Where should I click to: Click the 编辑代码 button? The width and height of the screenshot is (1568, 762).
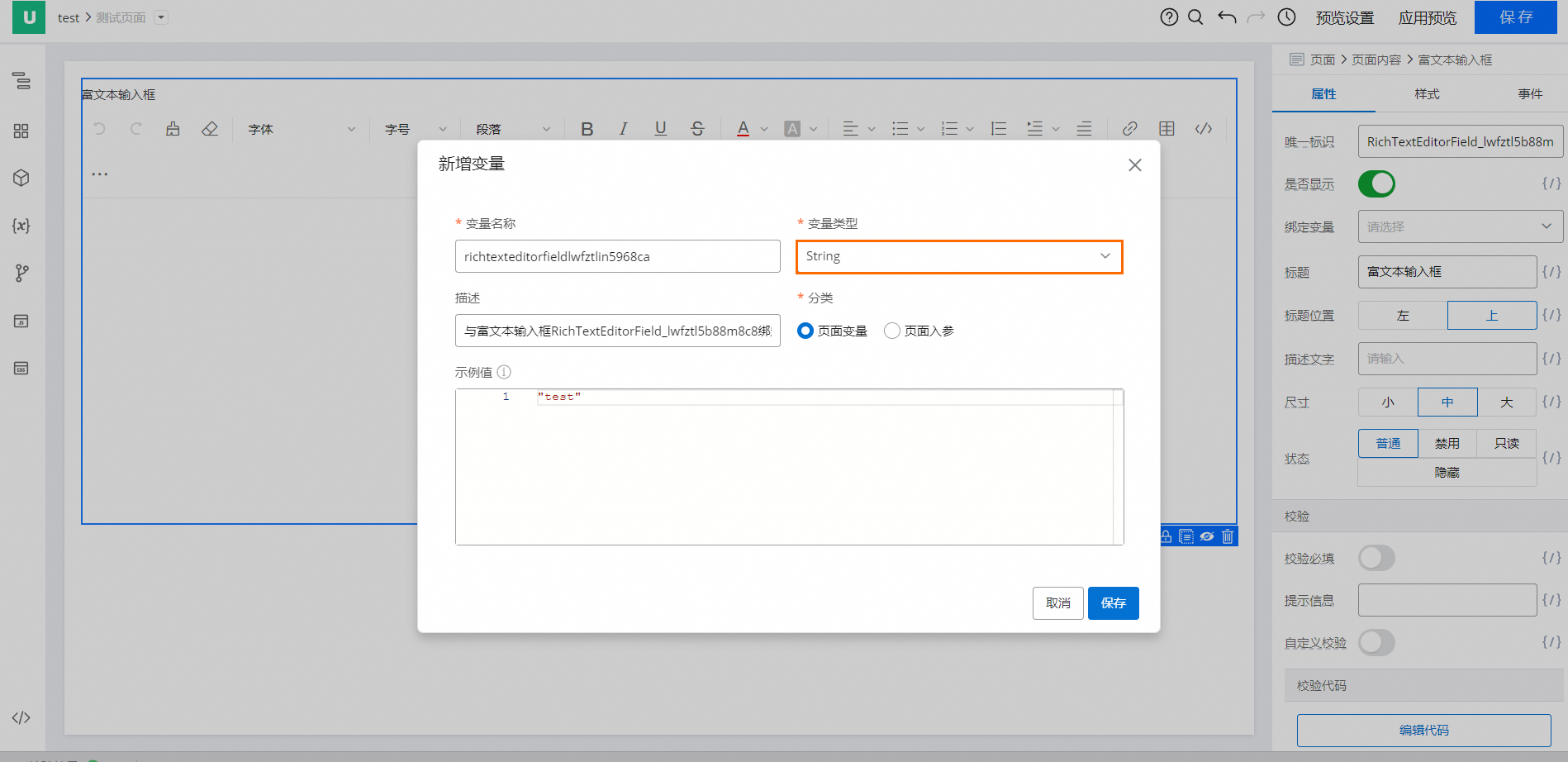click(x=1424, y=730)
